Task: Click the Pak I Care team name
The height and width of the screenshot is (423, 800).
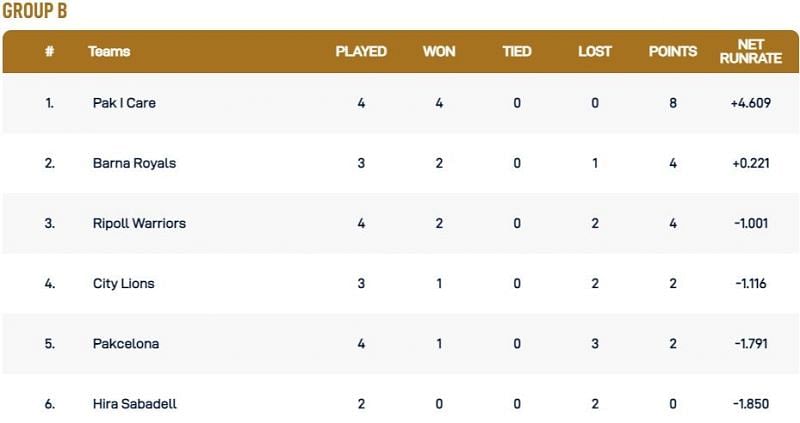Action: [x=124, y=103]
